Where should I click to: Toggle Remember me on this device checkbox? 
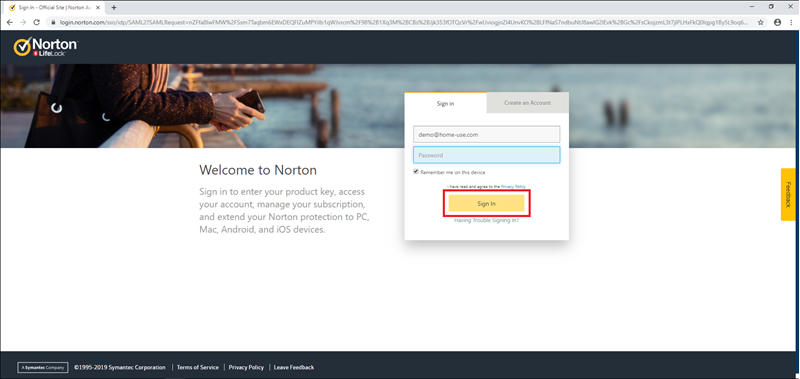pos(416,172)
